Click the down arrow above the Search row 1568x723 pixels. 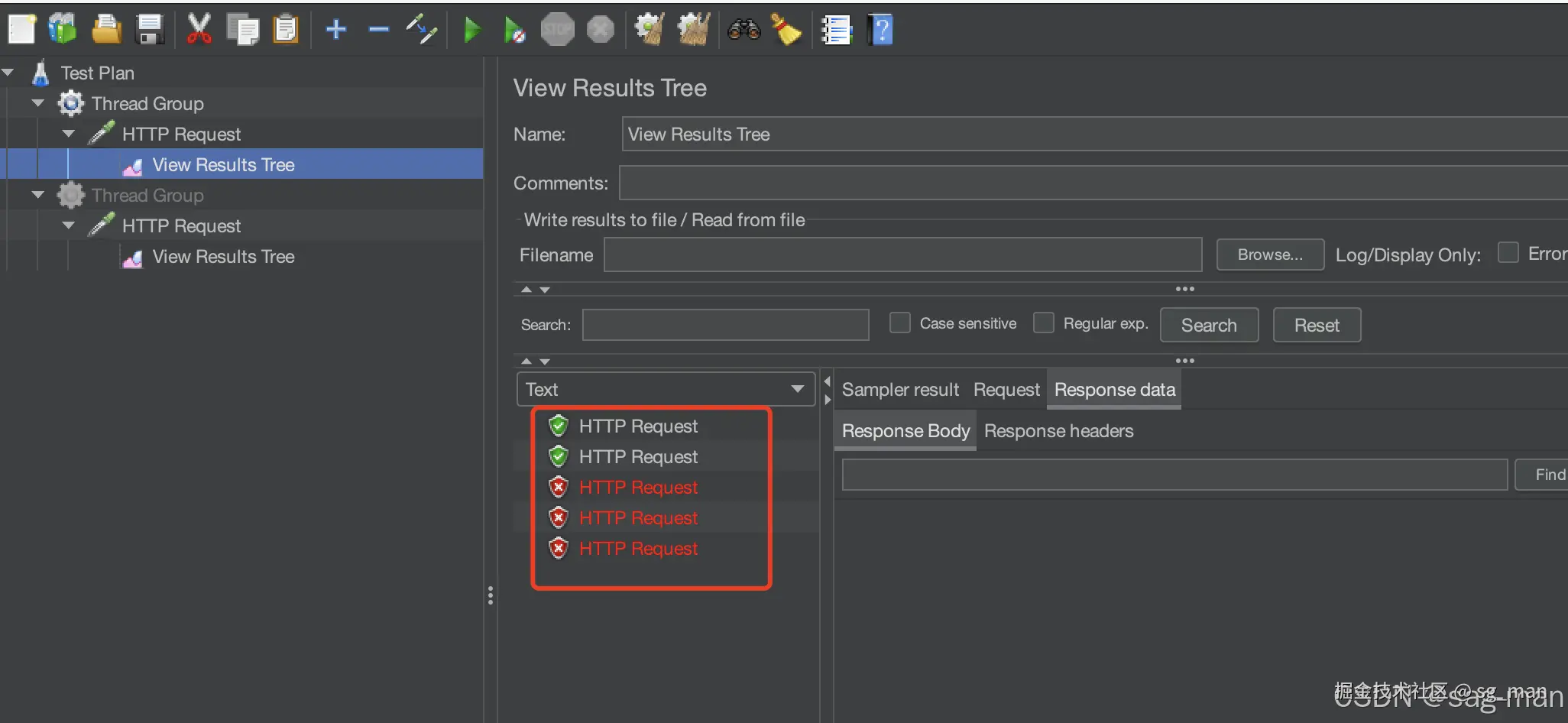point(545,290)
